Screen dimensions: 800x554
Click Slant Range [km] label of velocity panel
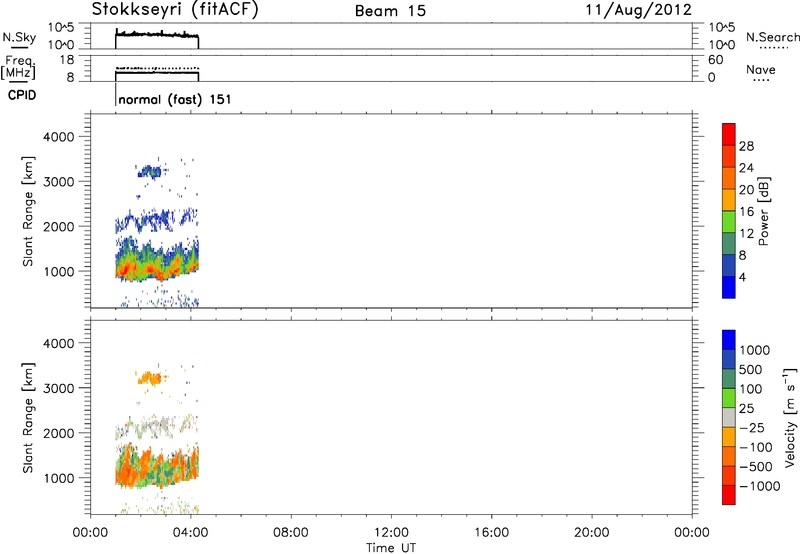tap(28, 418)
